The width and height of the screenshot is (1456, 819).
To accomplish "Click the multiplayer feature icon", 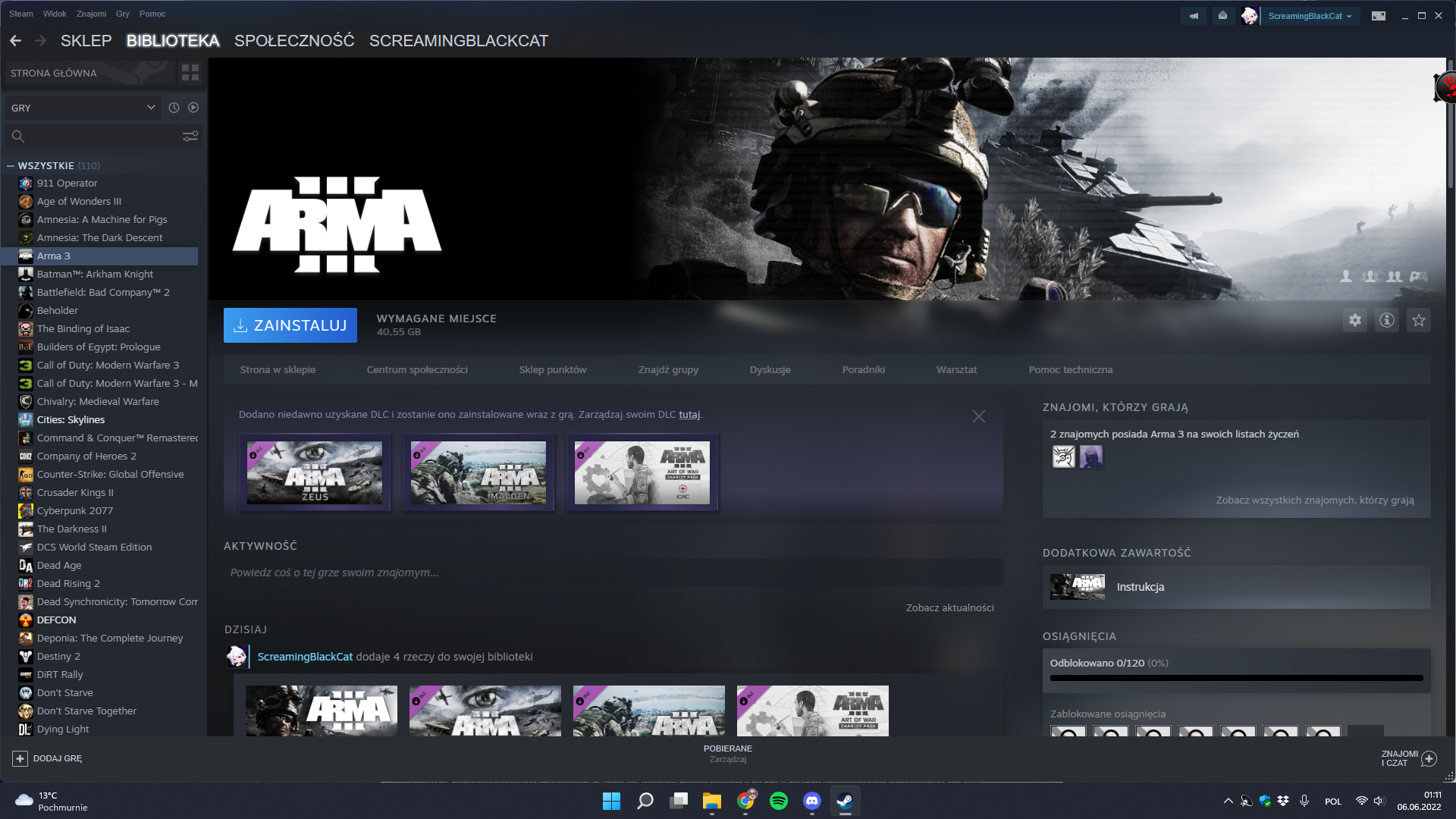I will 1370,277.
